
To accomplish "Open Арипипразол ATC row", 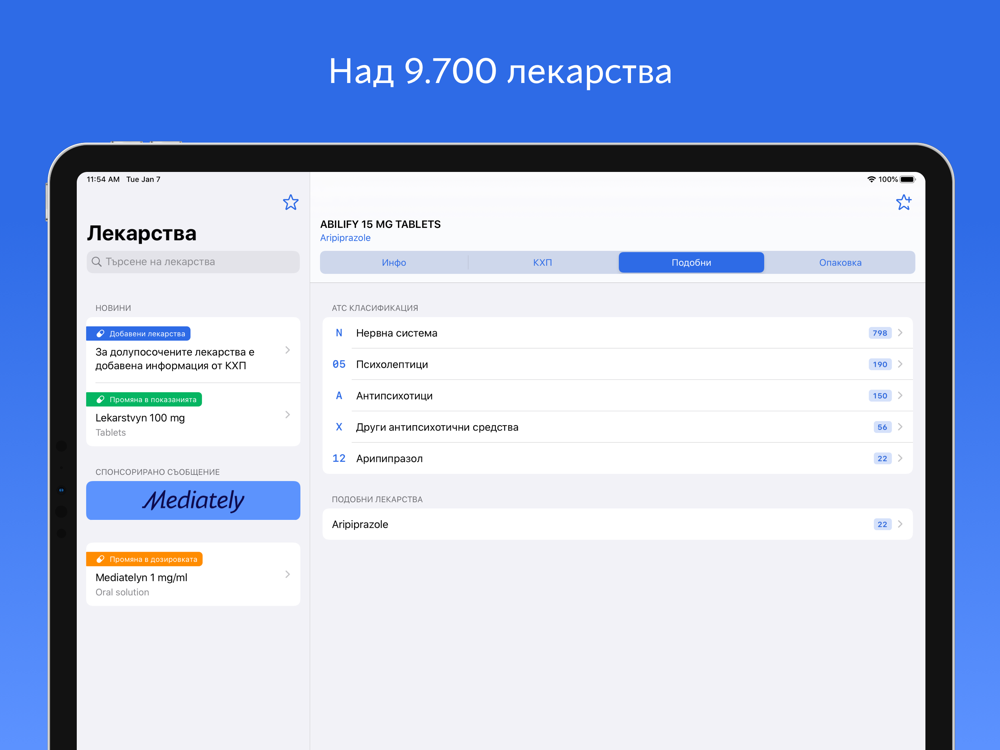I will point(617,458).
